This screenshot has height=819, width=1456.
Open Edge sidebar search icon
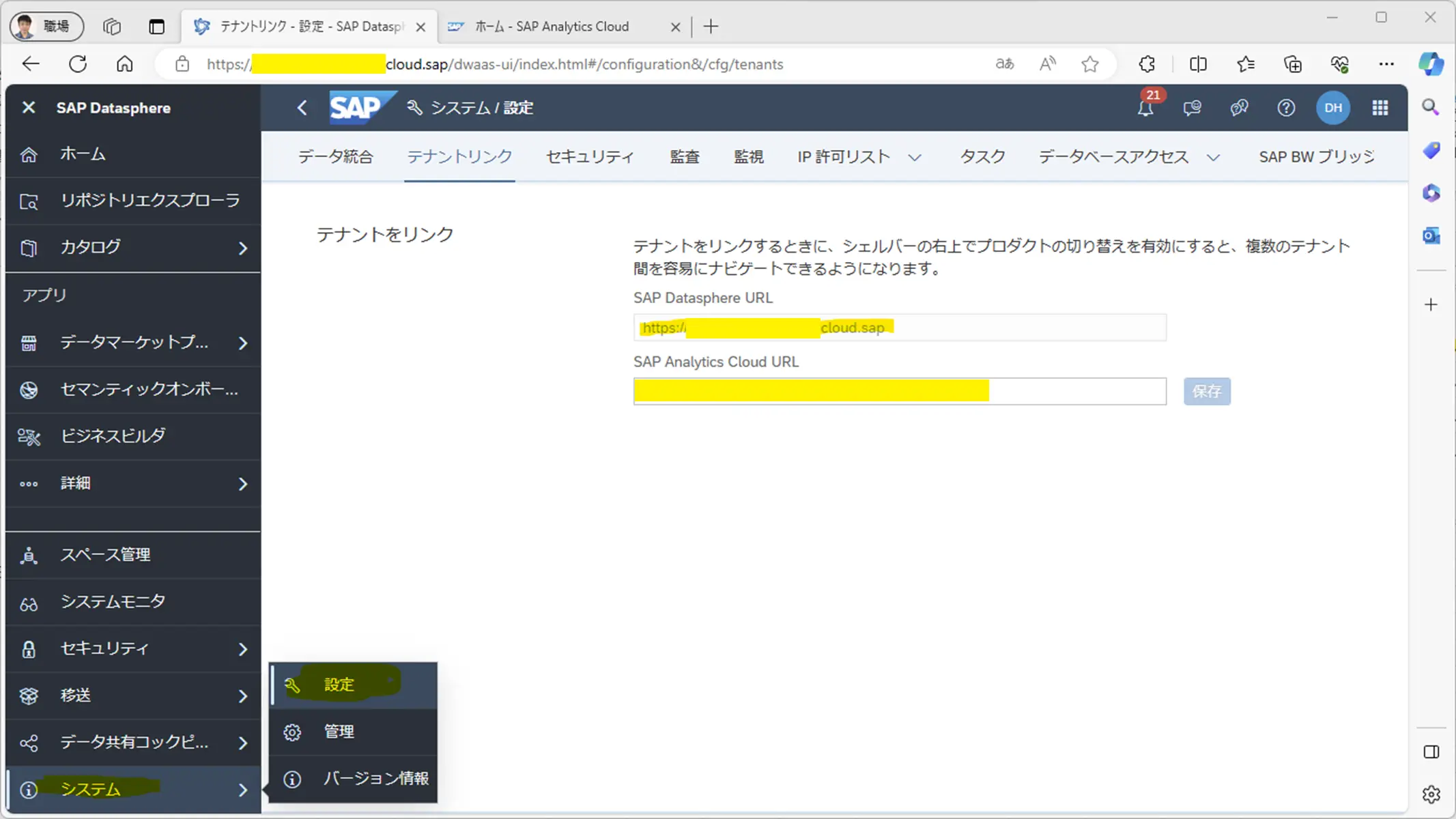point(1431,106)
